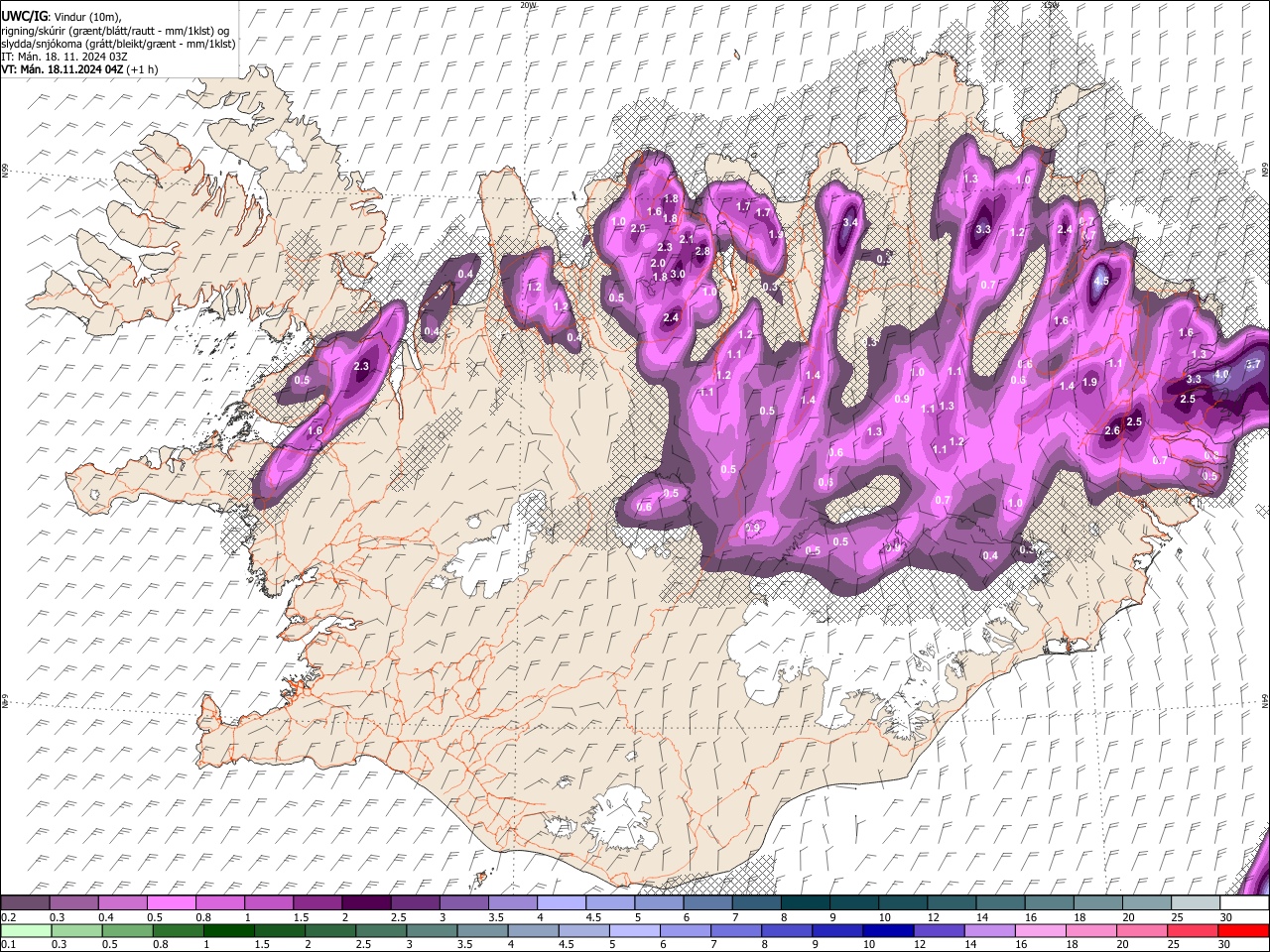This screenshot has width=1270, height=952.
Task: Select the 3 violet swatch in top scale
Action: pos(464,903)
